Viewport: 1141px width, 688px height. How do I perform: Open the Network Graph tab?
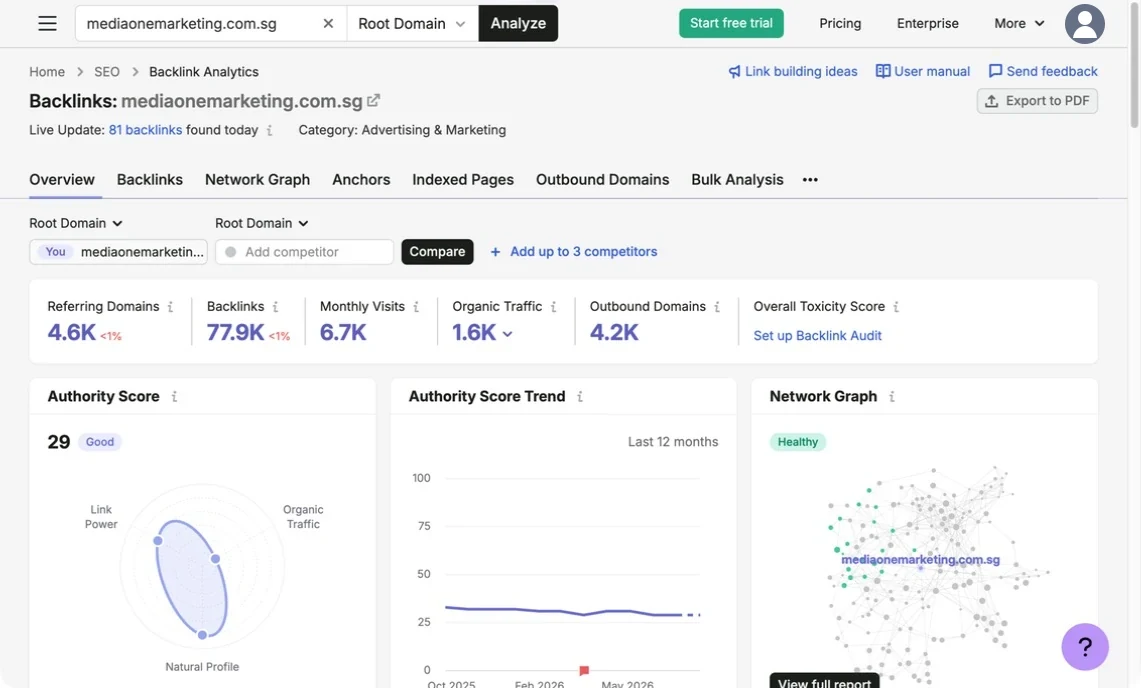[x=258, y=180]
